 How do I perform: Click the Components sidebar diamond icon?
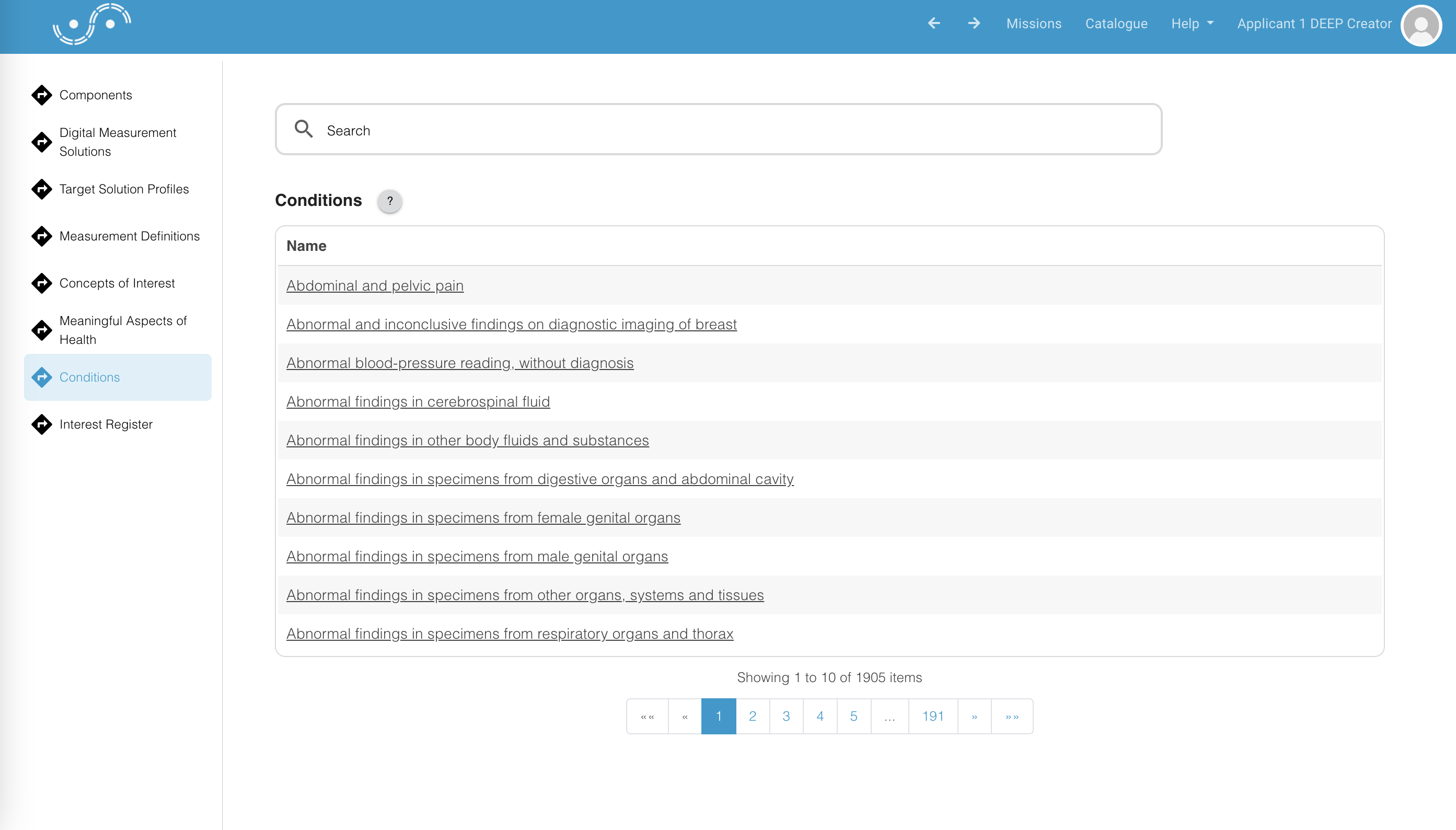click(42, 95)
